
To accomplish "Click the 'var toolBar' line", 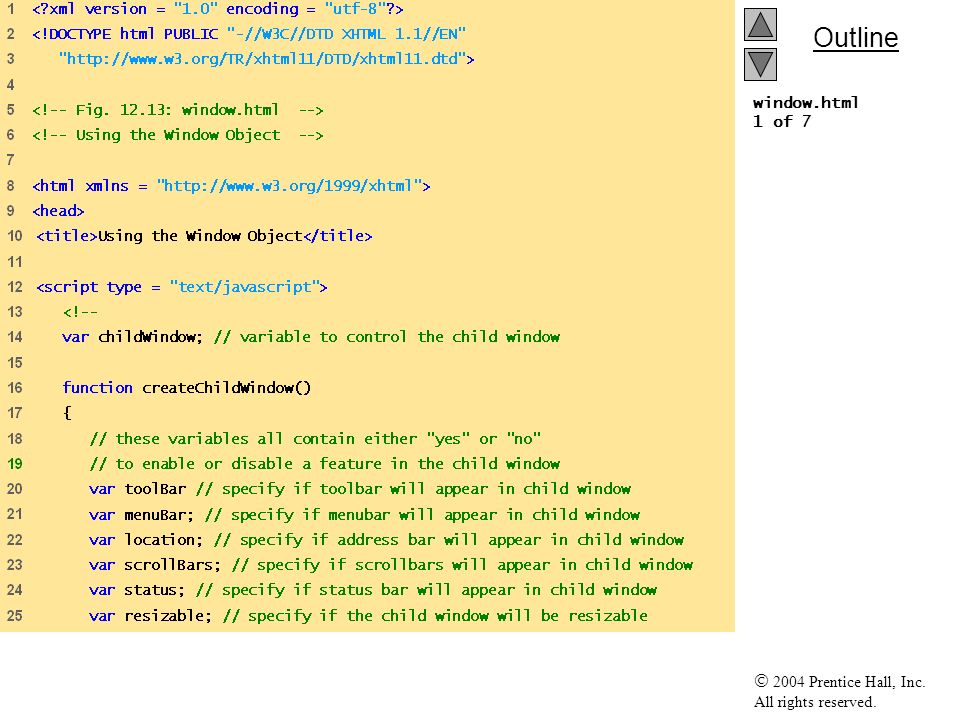I will [359, 489].
